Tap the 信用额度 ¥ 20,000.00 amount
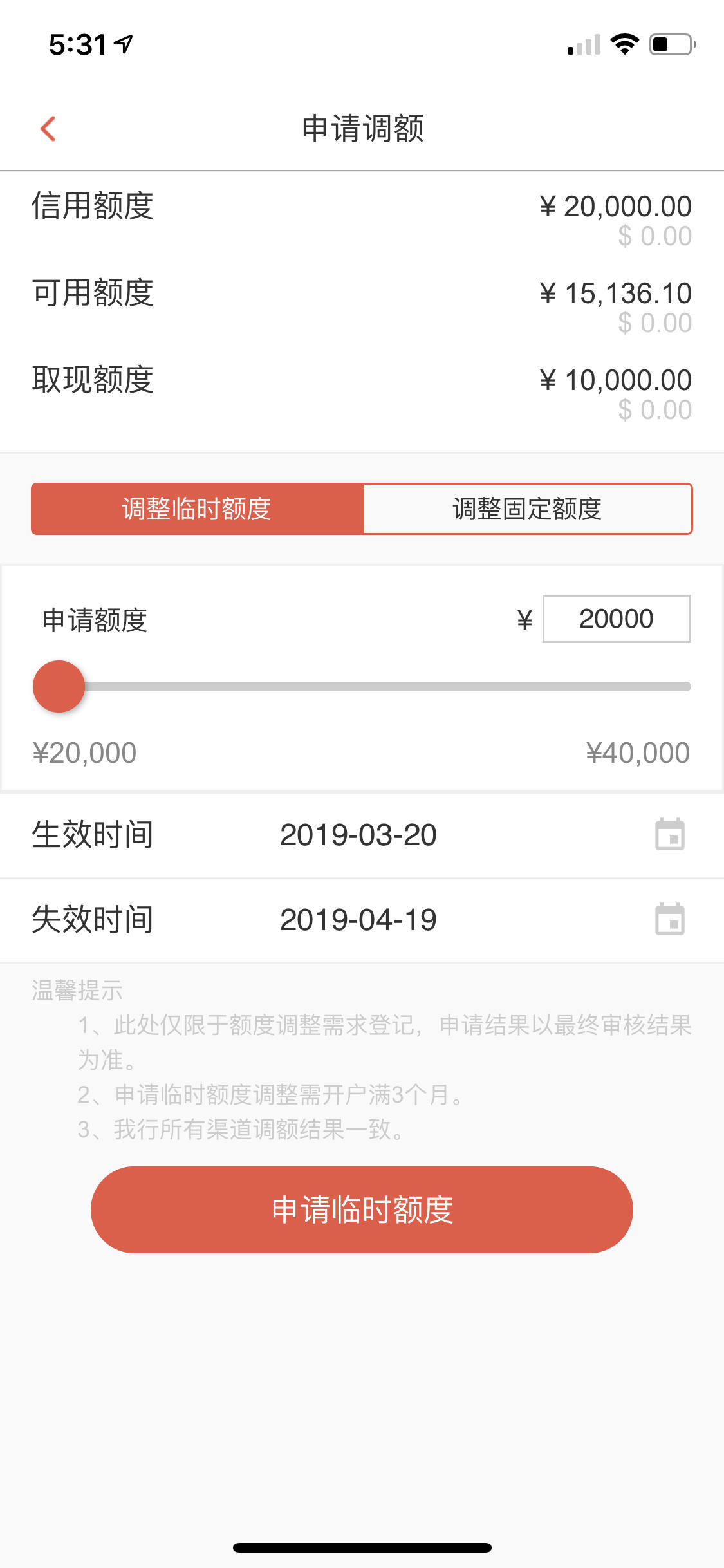724x1568 pixels. 615,207
